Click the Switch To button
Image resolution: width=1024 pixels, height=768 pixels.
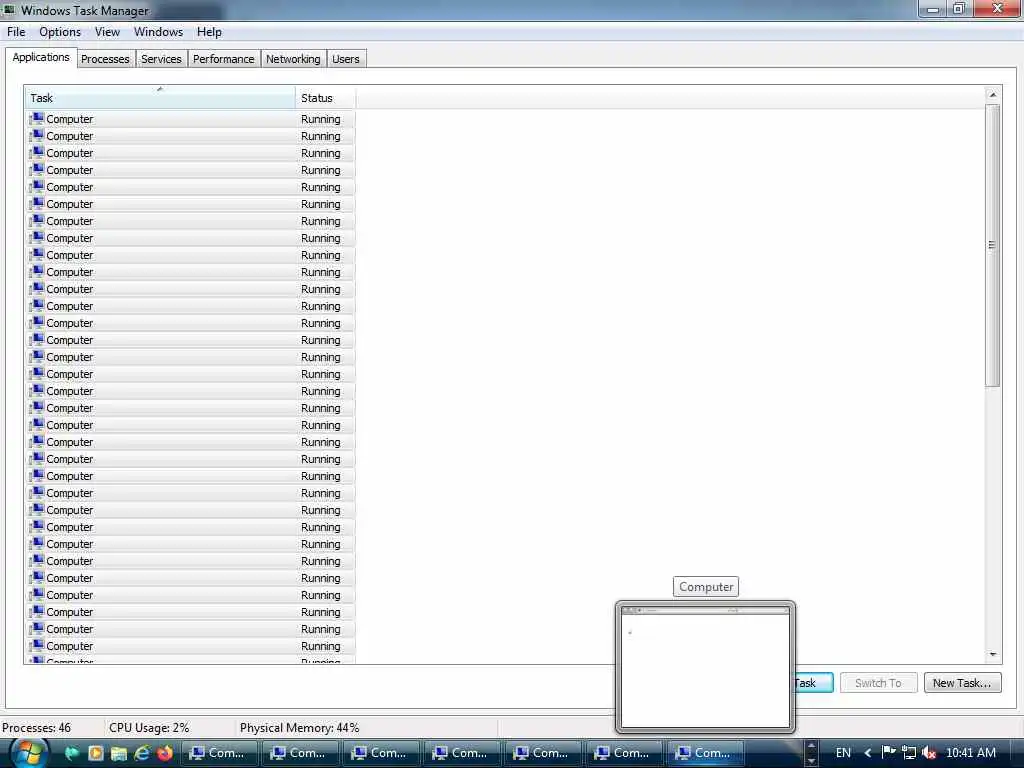click(x=878, y=683)
